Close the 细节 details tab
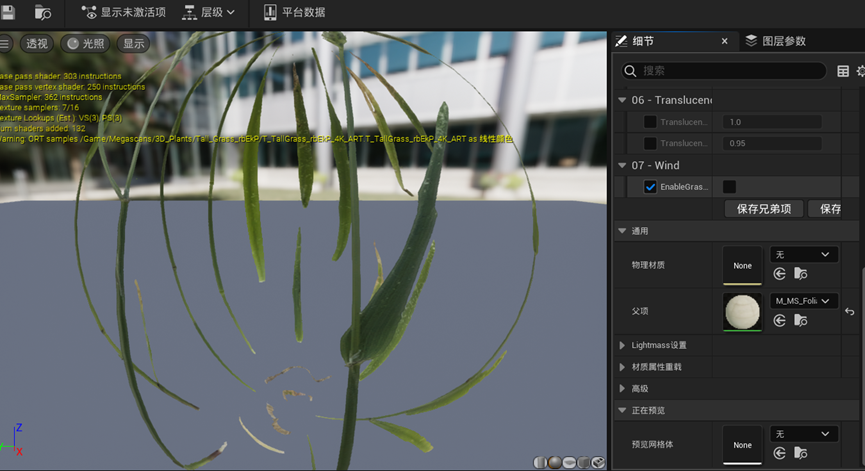This screenshot has height=471, width=865. [x=724, y=41]
